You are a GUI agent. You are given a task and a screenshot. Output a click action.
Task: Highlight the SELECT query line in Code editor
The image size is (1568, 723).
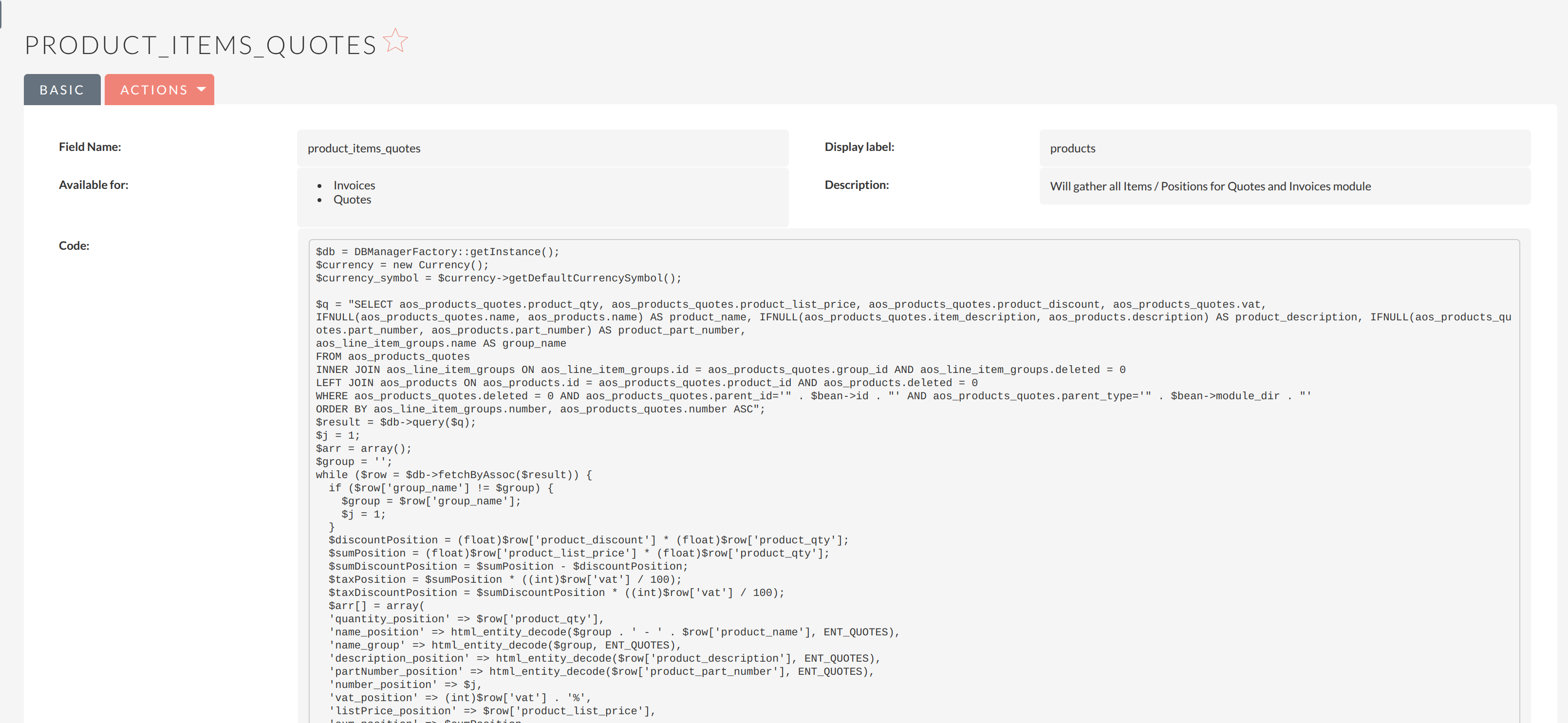click(730, 304)
